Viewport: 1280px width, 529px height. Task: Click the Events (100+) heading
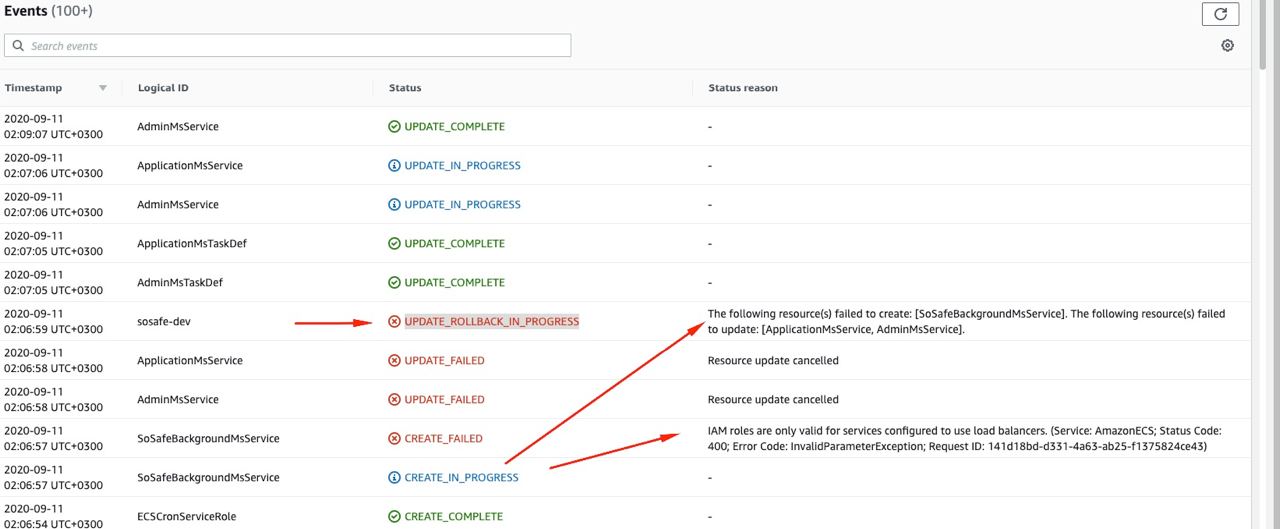tap(48, 11)
